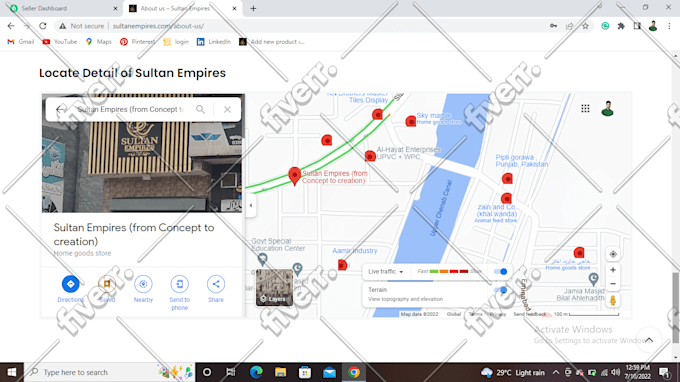Click the back arrow in the maps search box

60,109
